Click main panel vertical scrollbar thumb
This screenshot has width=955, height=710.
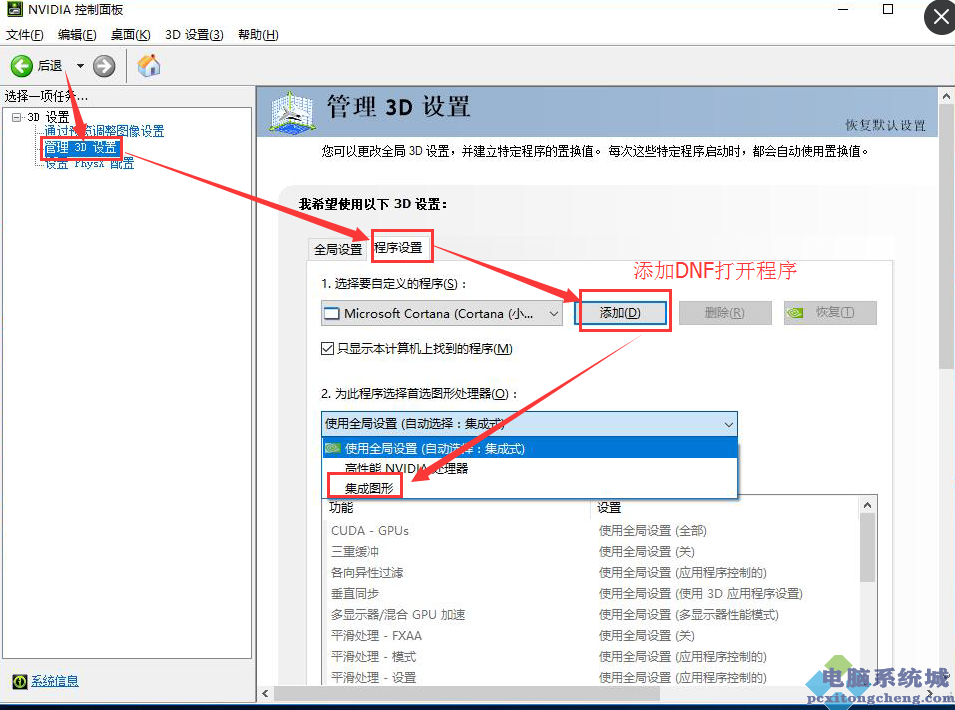pos(946,237)
